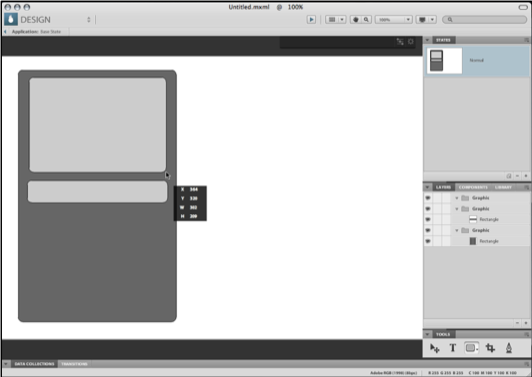Image resolution: width=532 pixels, height=377 pixels.
Task: Select the Selection arrow tool
Action: tap(435, 348)
